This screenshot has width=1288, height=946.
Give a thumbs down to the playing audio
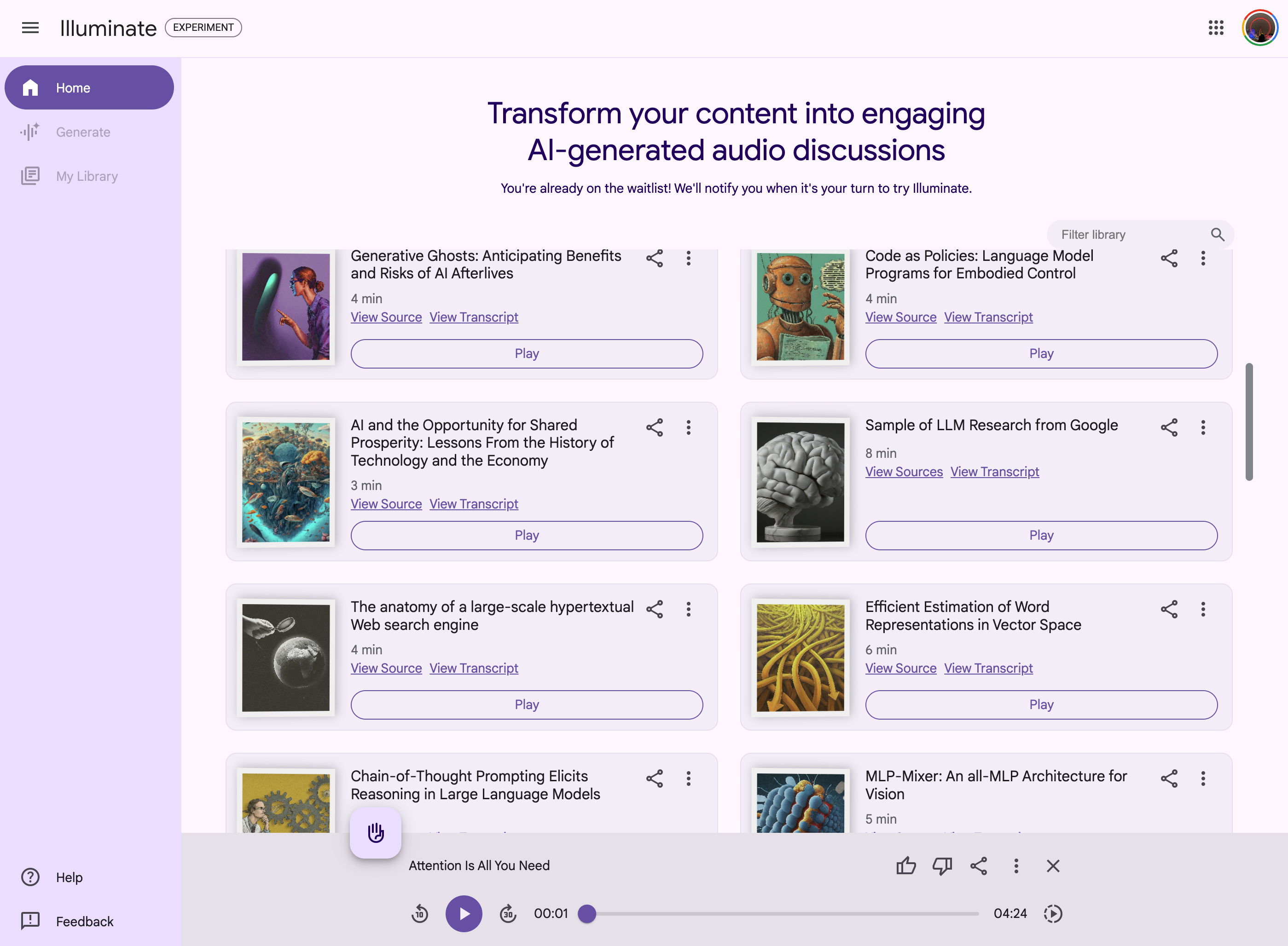point(942,866)
